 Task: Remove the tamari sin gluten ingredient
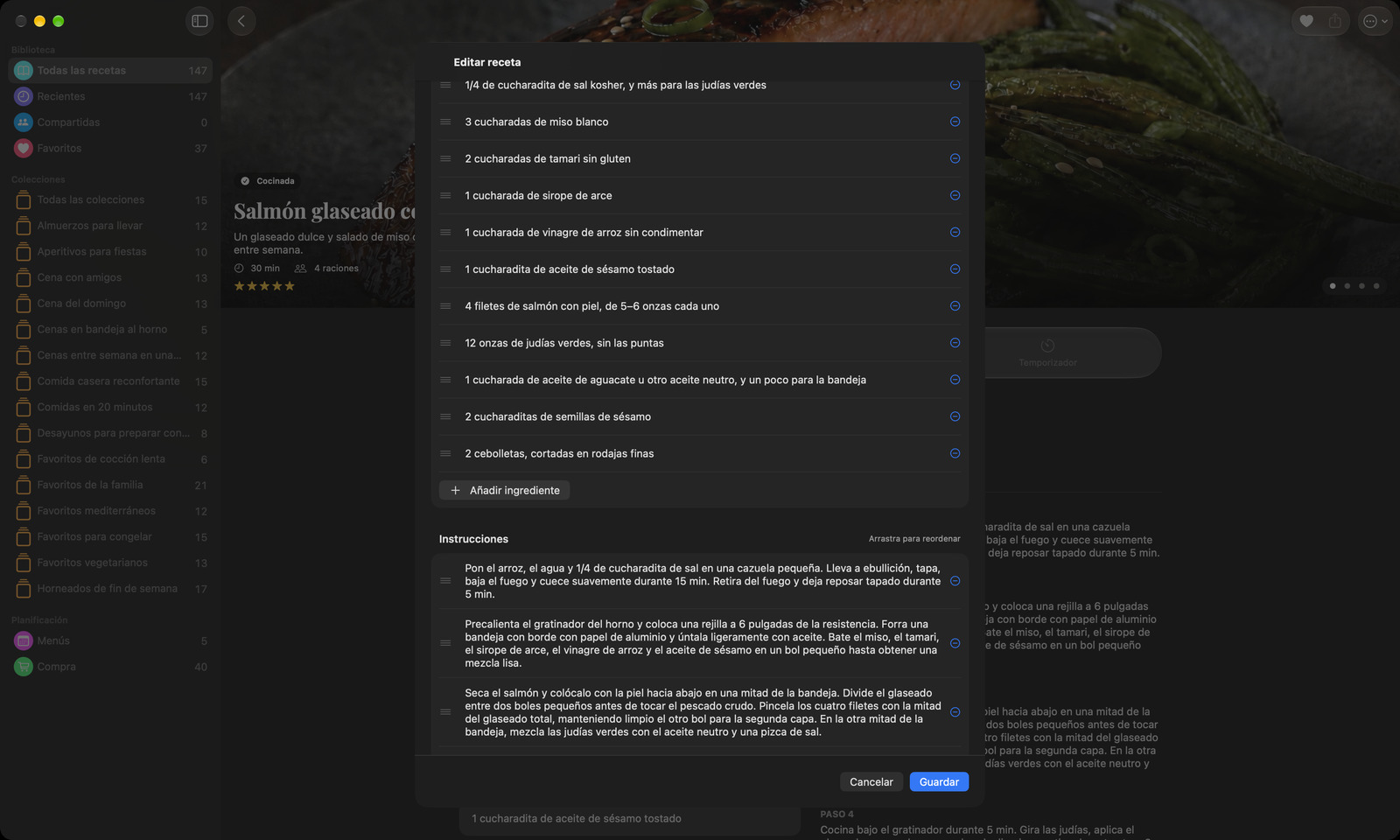[955, 158]
